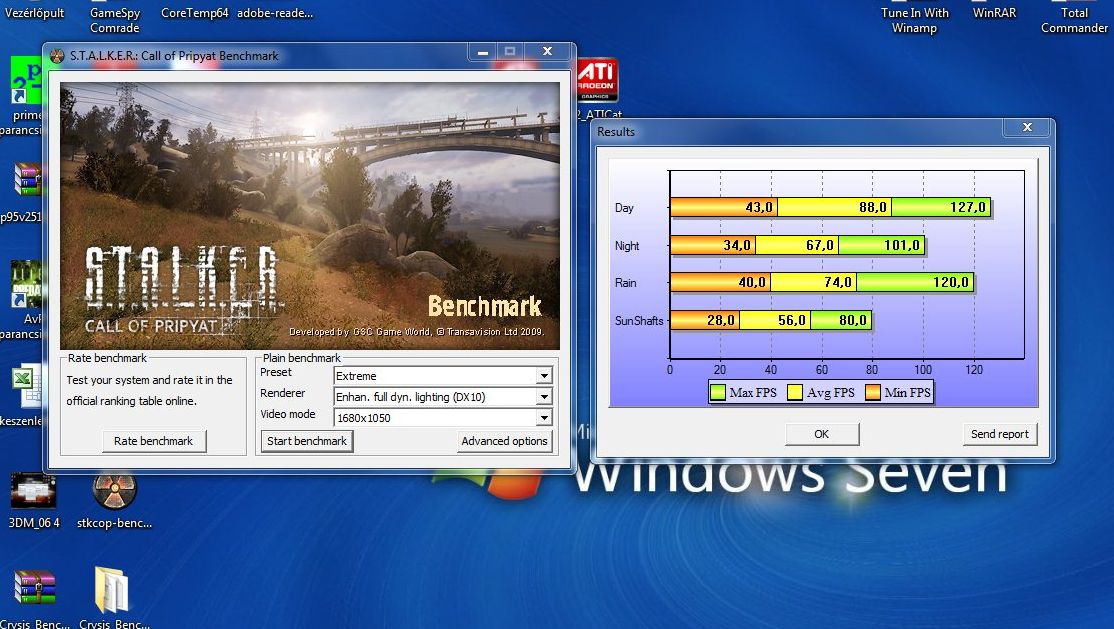The image size is (1114, 629).
Task: Click the Rate benchmark button
Action: coord(153,441)
